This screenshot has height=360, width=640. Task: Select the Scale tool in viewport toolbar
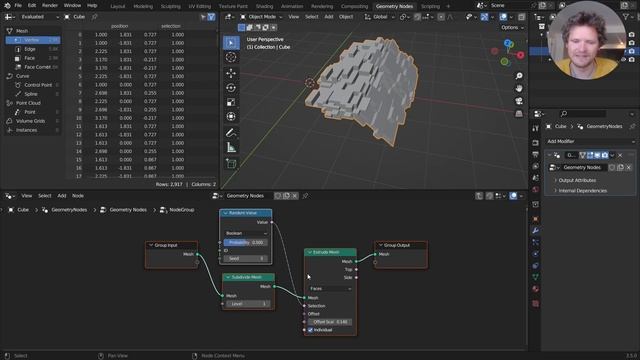tap(231, 102)
